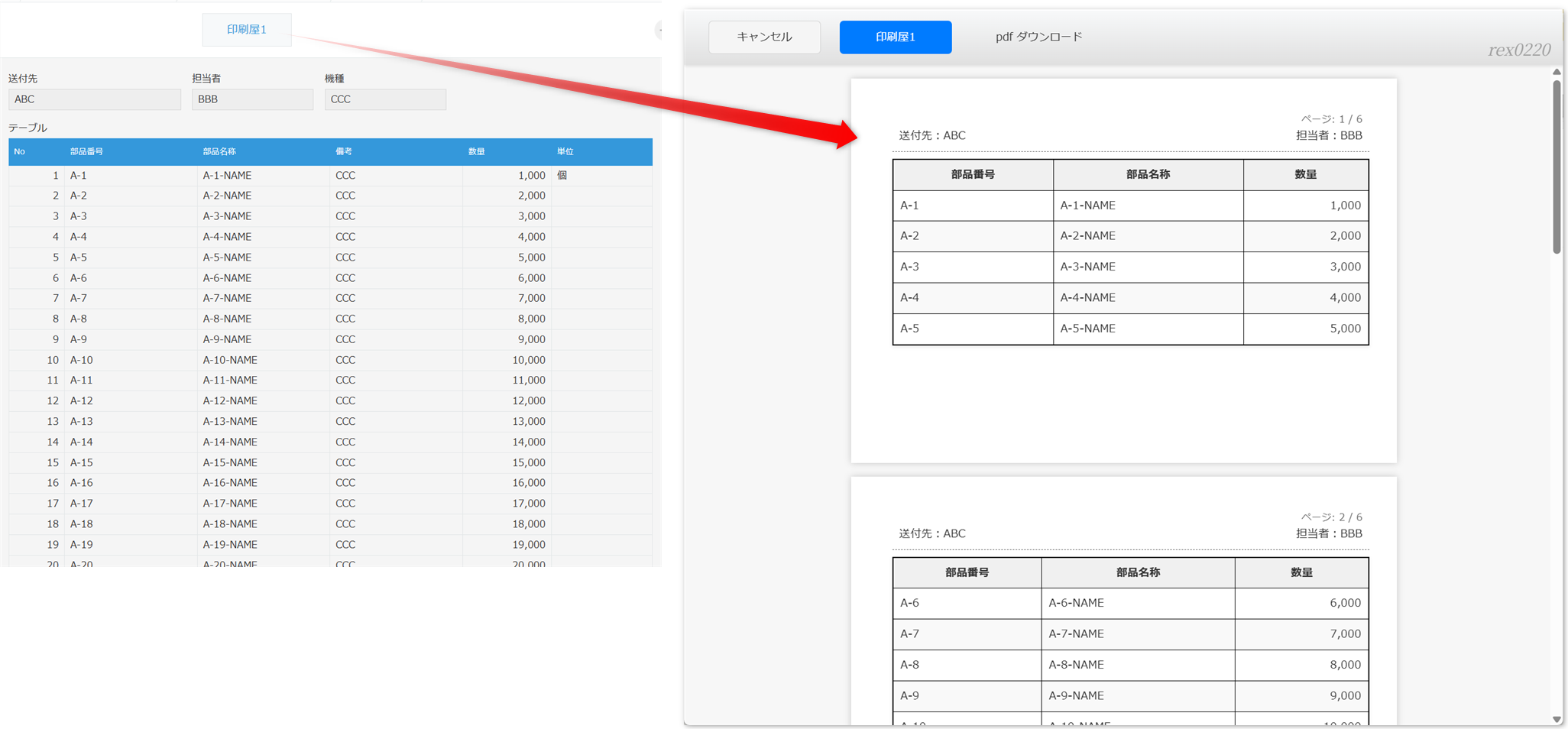Click the 備考 column header
This screenshot has width=1568, height=729.
click(344, 151)
